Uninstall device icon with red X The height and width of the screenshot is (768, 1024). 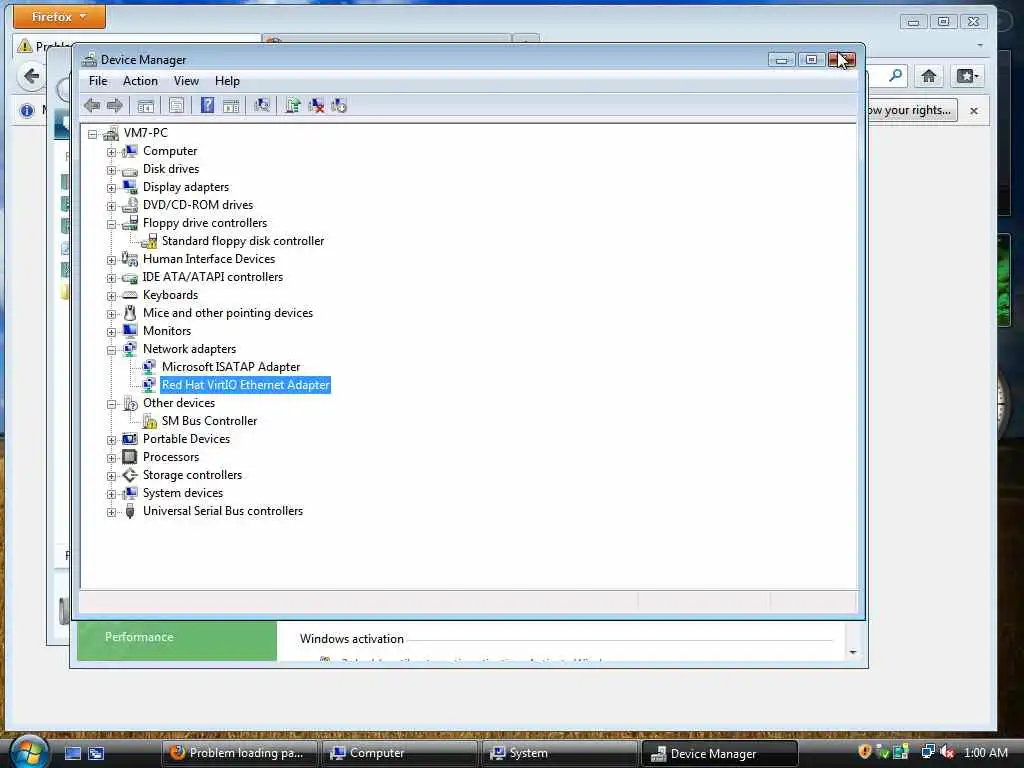[316, 105]
